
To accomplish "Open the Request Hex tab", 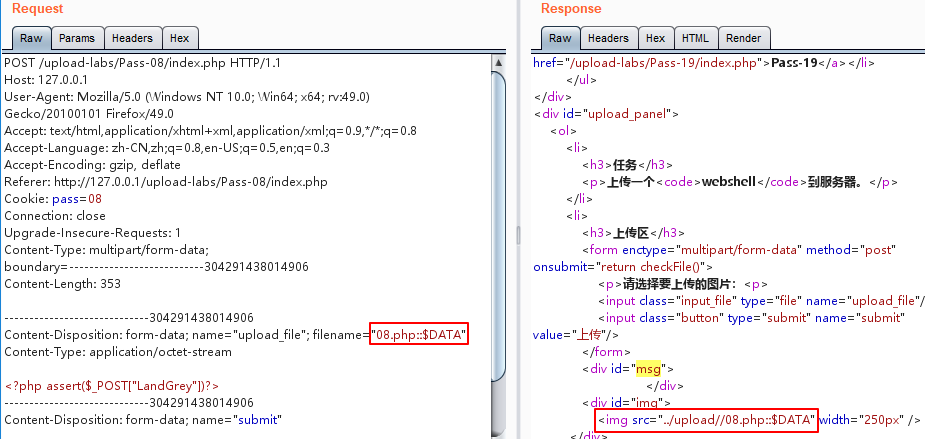I will coord(179,38).
